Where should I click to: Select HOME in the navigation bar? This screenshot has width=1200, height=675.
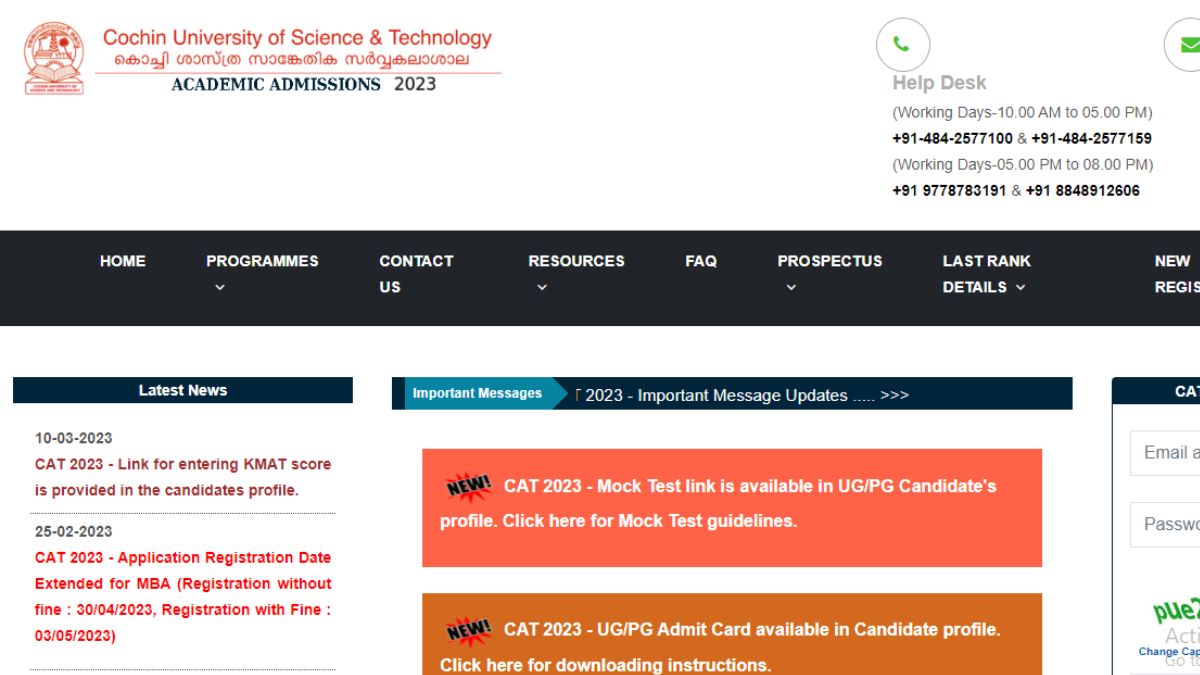point(122,261)
